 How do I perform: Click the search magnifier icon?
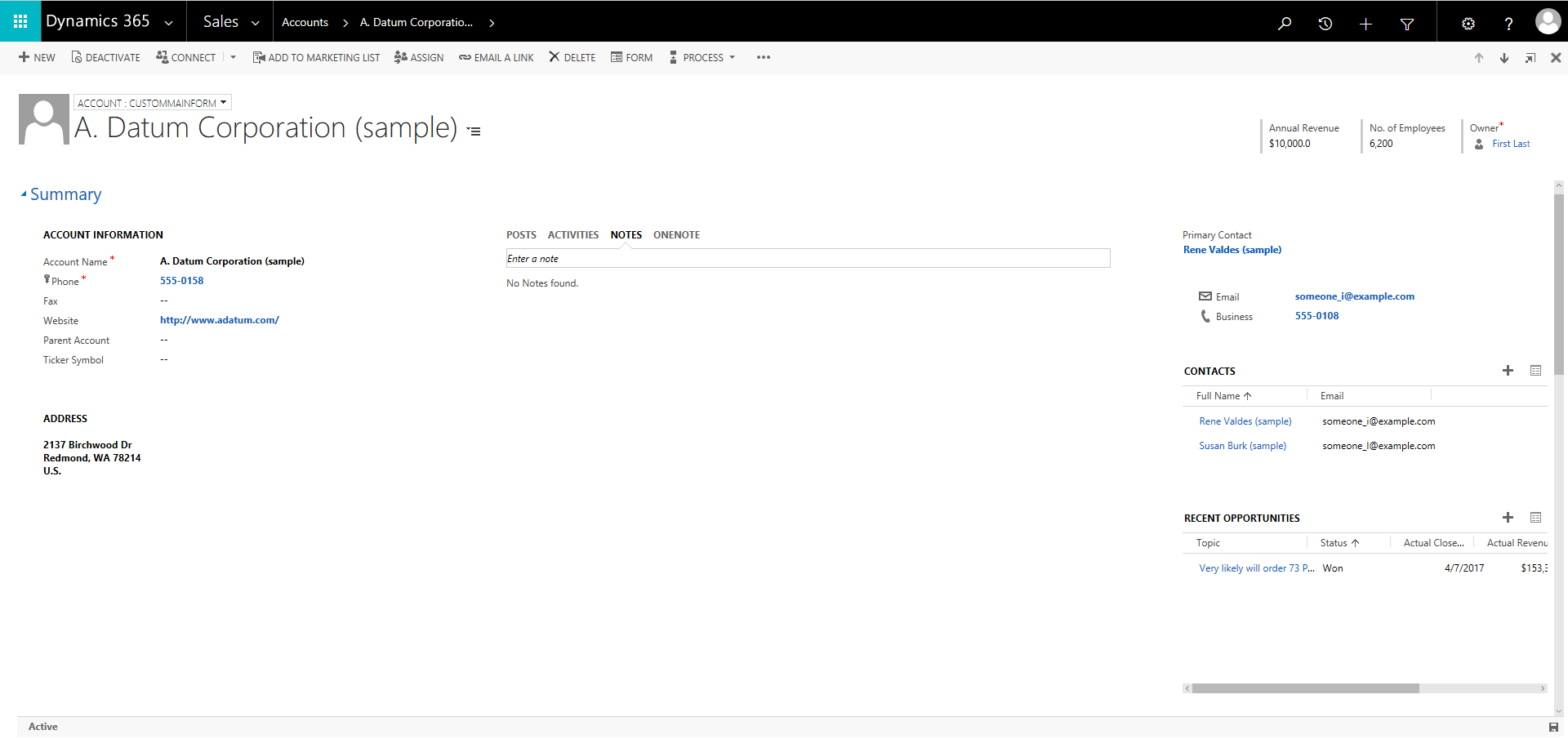[x=1285, y=23]
